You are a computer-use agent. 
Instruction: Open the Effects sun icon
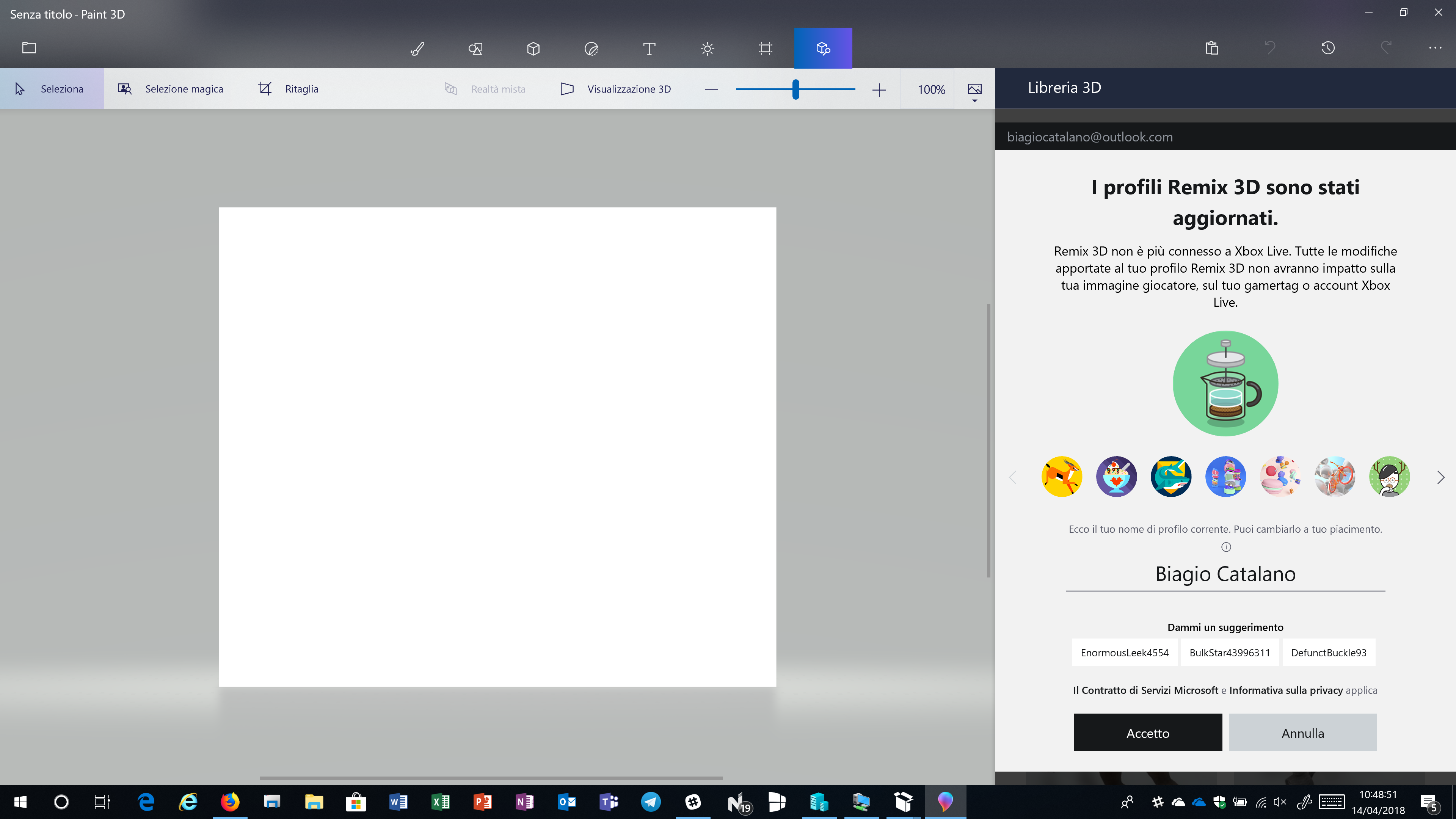[x=707, y=49]
